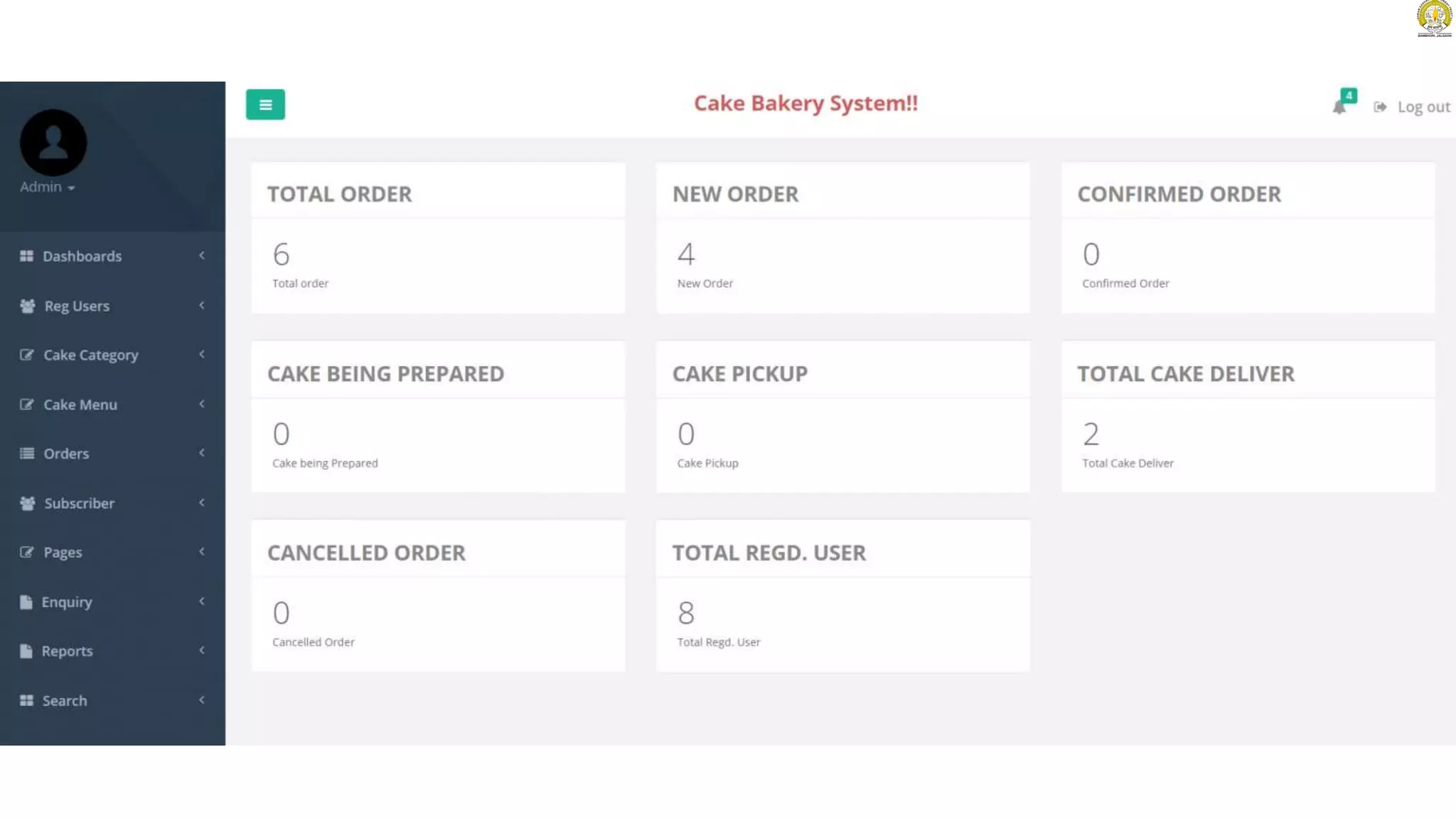The width and height of the screenshot is (1456, 819).
Task: Click the university logo in the corner
Action: (x=1434, y=18)
